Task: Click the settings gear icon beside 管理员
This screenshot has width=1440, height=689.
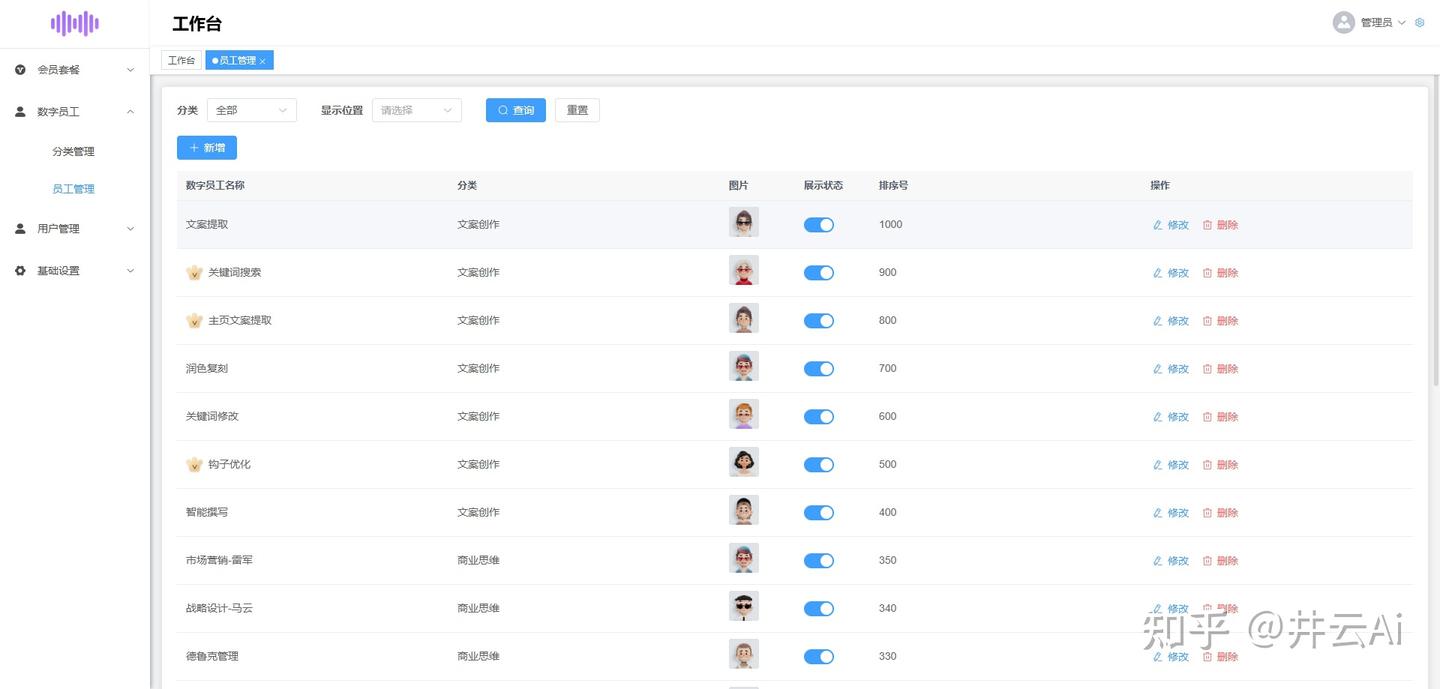Action: pyautogui.click(x=1420, y=22)
